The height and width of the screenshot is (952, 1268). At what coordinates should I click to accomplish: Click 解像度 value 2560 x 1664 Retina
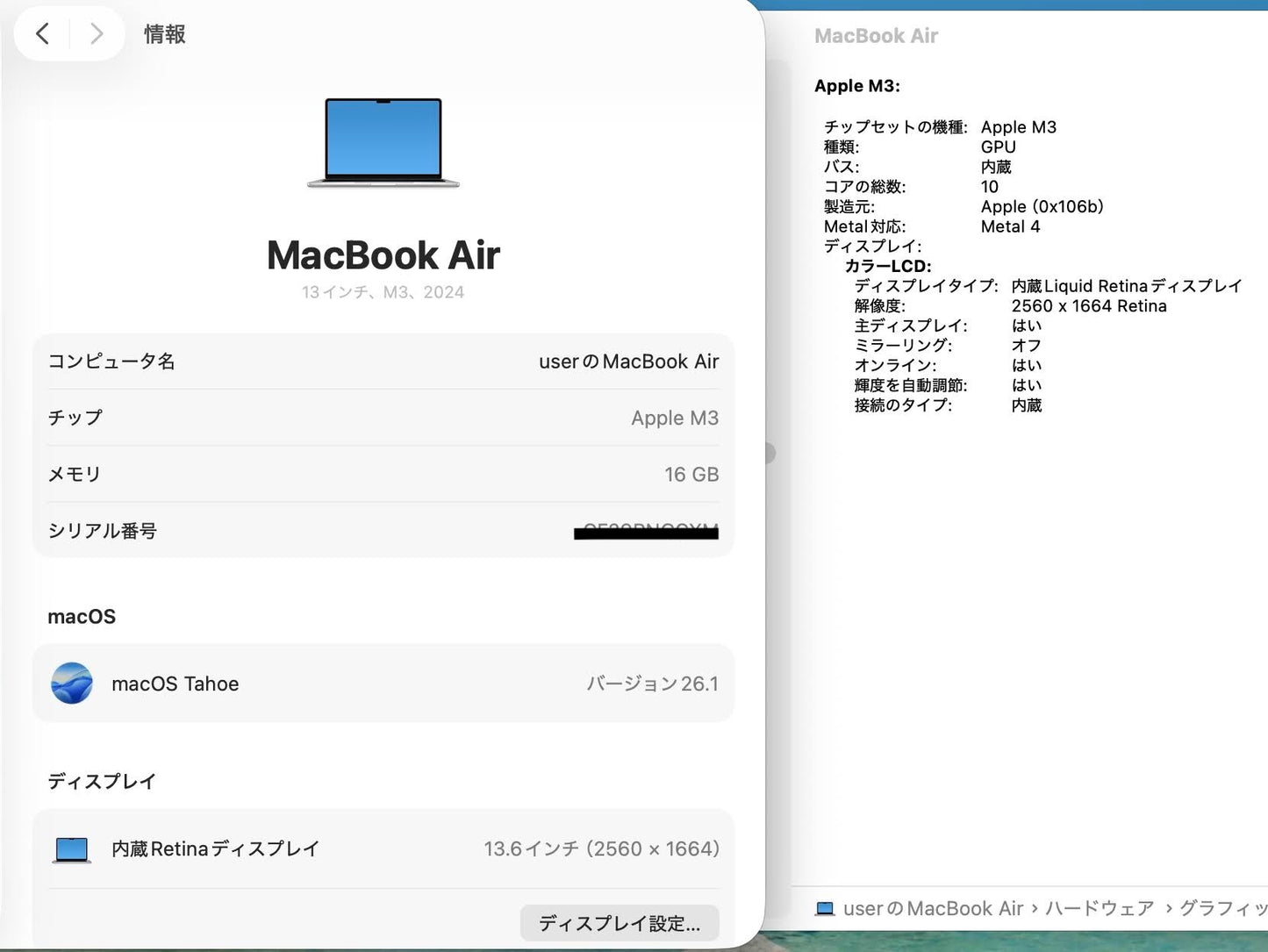click(1089, 306)
